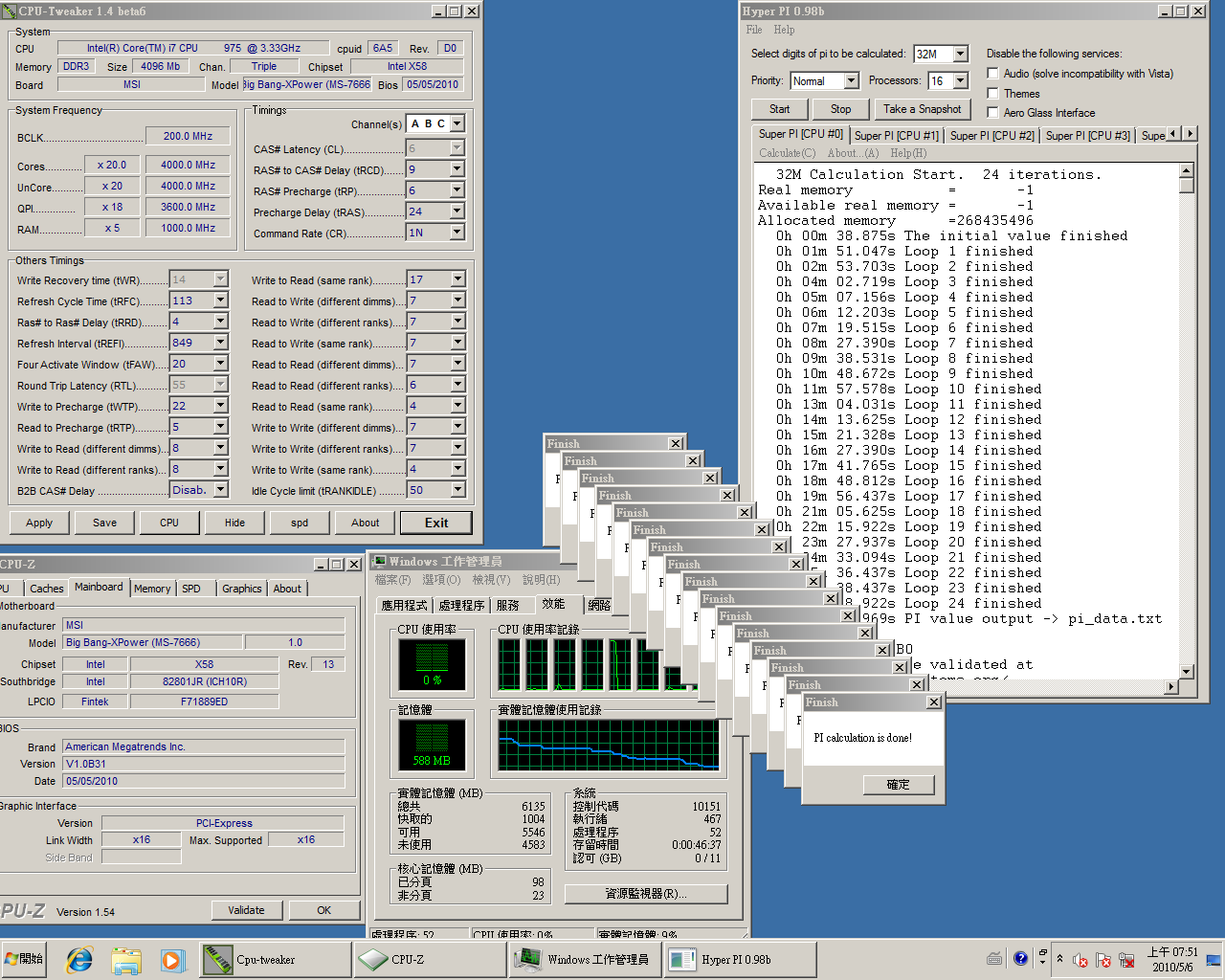Select the Super PI [CPU #1] tab

(897, 136)
